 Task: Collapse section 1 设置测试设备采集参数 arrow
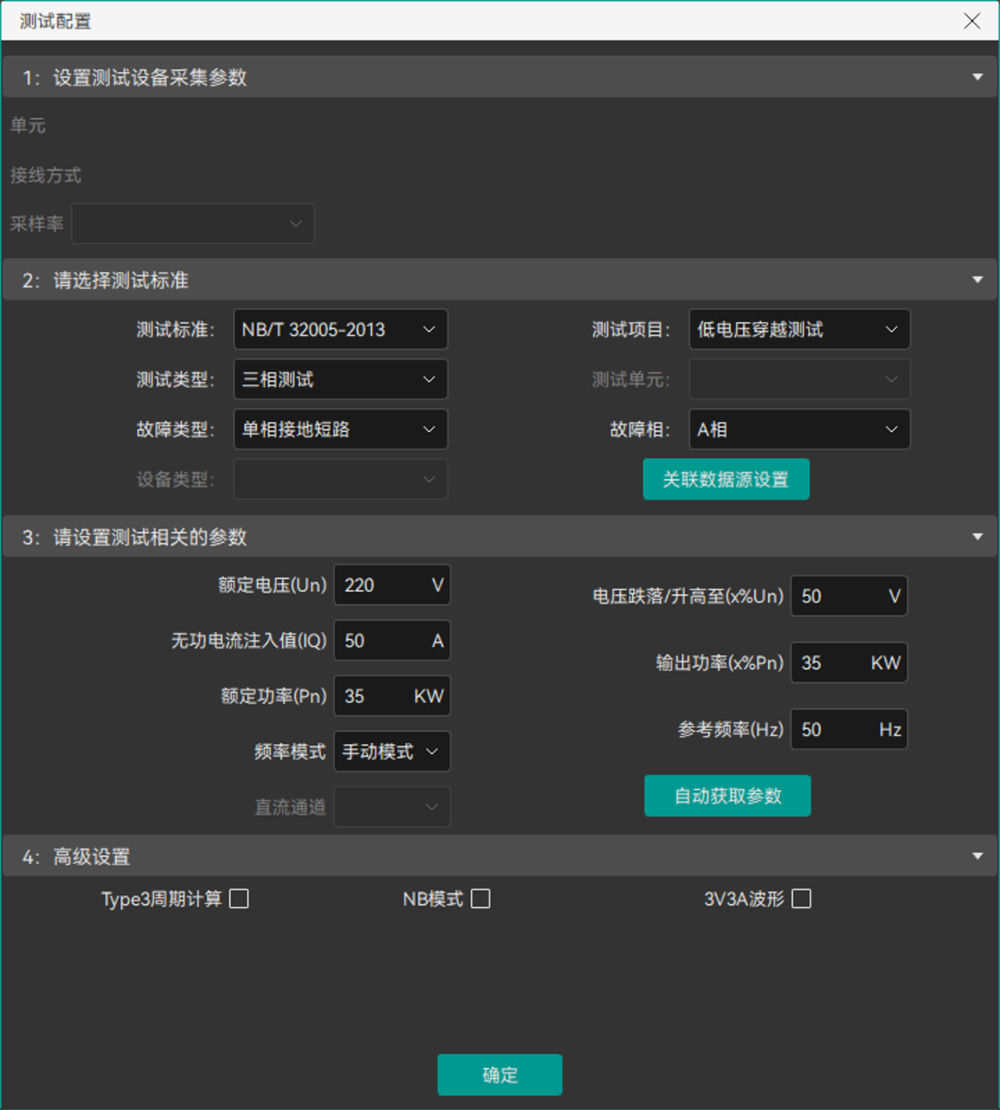[x=977, y=77]
